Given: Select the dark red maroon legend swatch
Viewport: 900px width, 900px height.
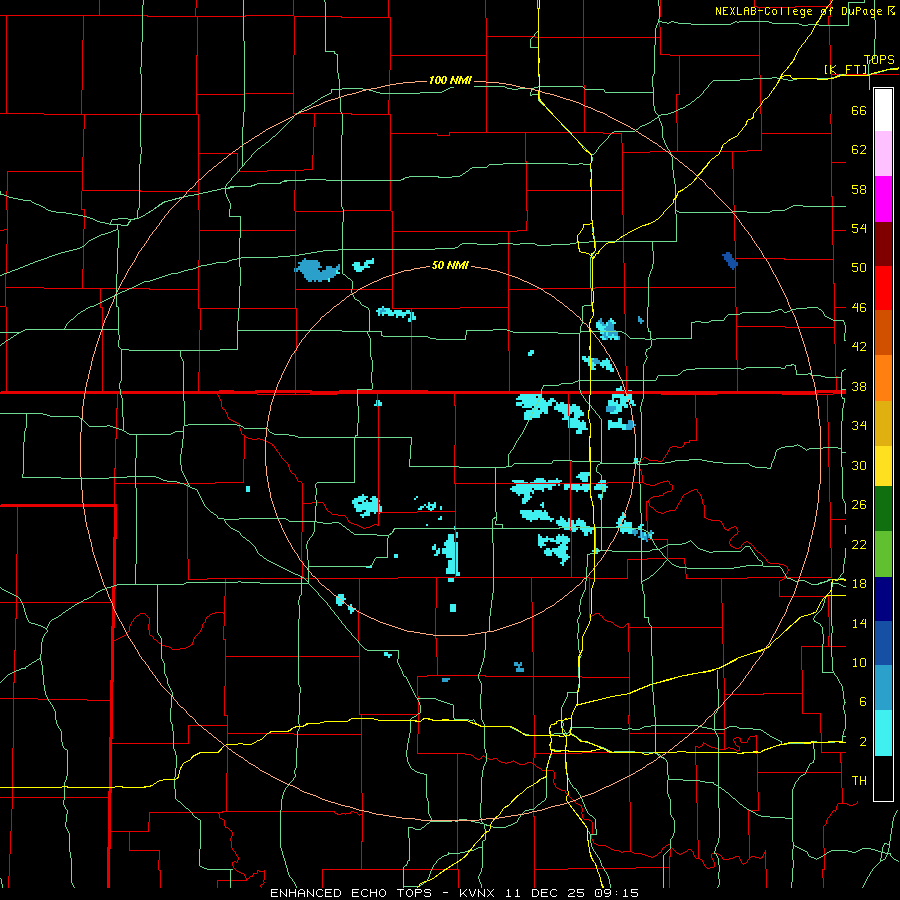Looking at the screenshot, I should (x=883, y=243).
